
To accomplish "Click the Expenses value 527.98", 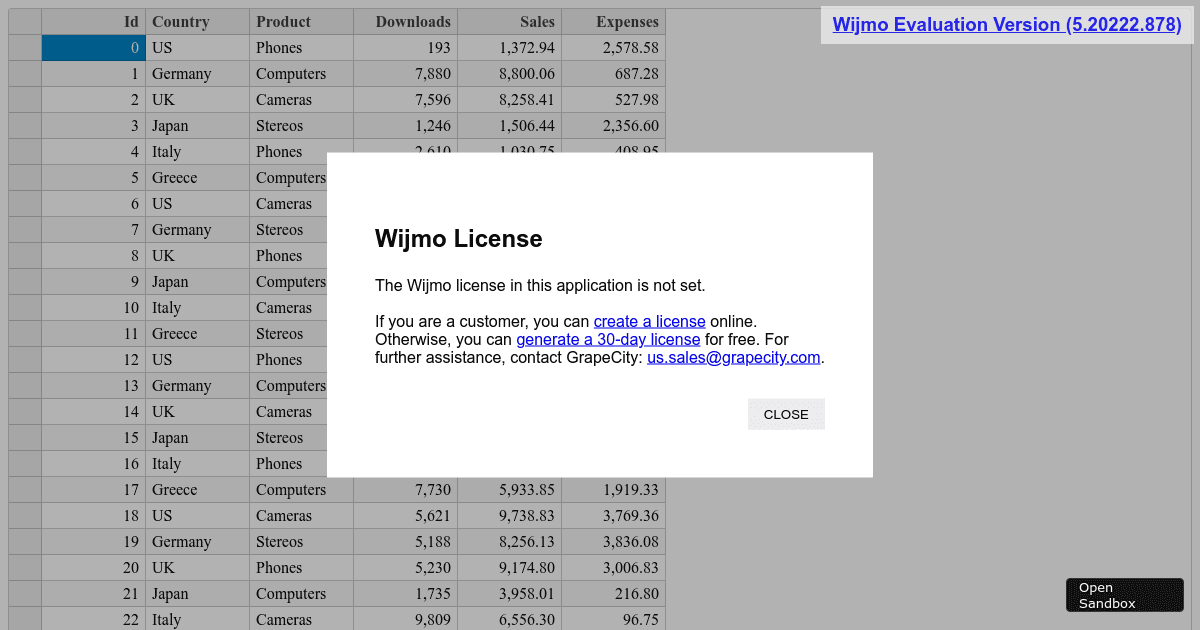I will coord(614,100).
